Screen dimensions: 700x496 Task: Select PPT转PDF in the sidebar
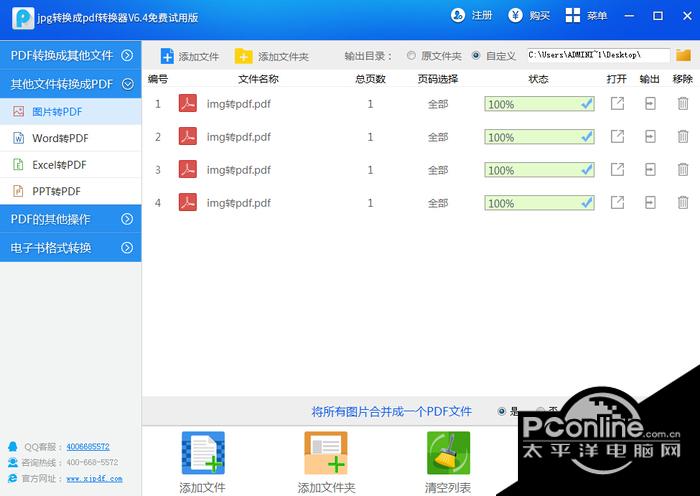click(71, 192)
